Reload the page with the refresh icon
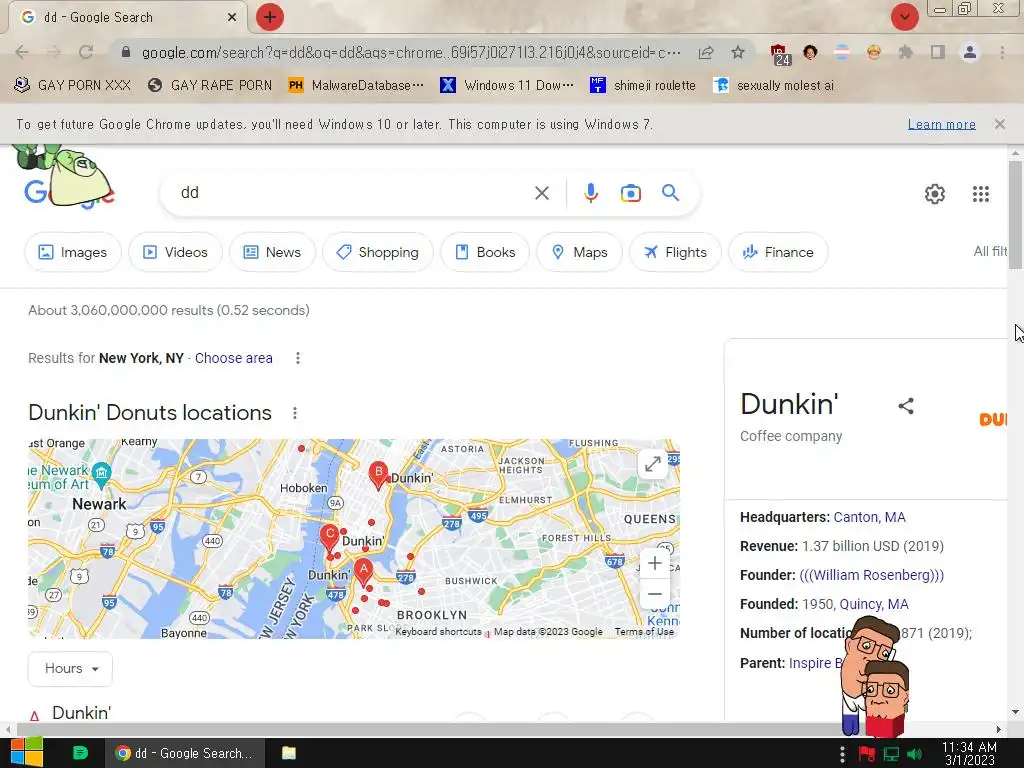 pos(86,52)
